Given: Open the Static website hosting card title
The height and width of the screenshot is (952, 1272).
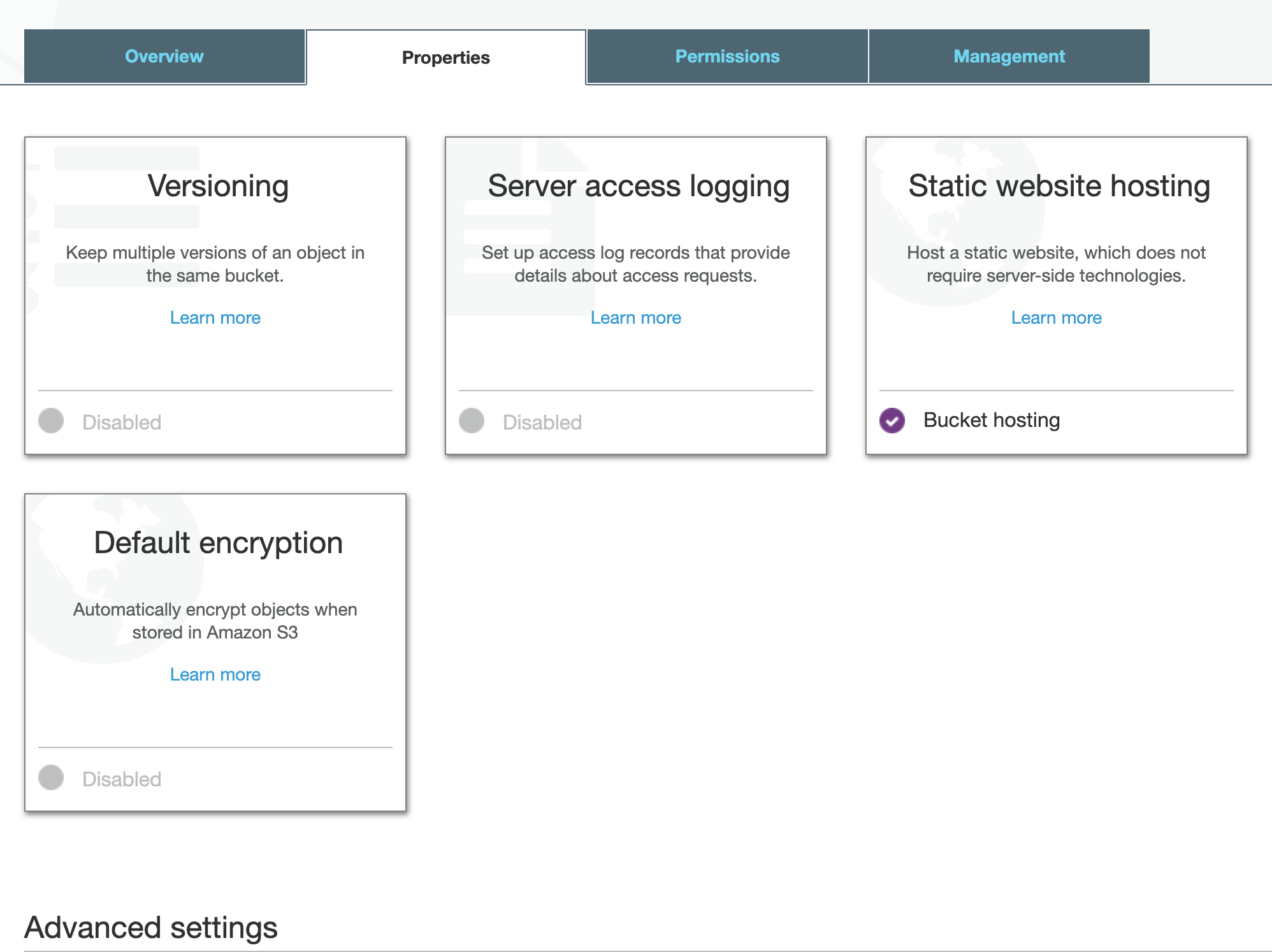Looking at the screenshot, I should [1059, 186].
